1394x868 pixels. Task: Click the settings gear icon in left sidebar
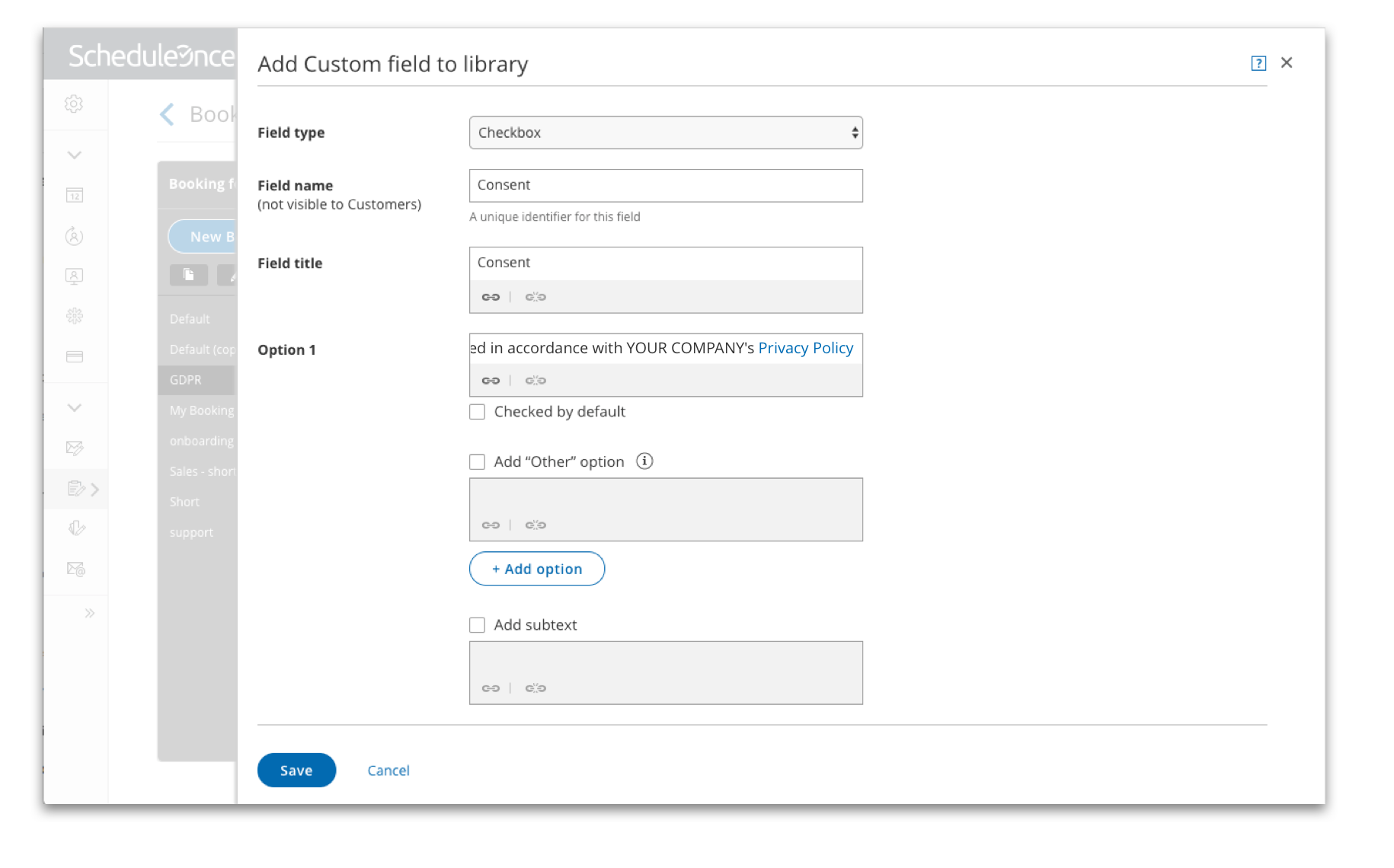pyautogui.click(x=74, y=104)
